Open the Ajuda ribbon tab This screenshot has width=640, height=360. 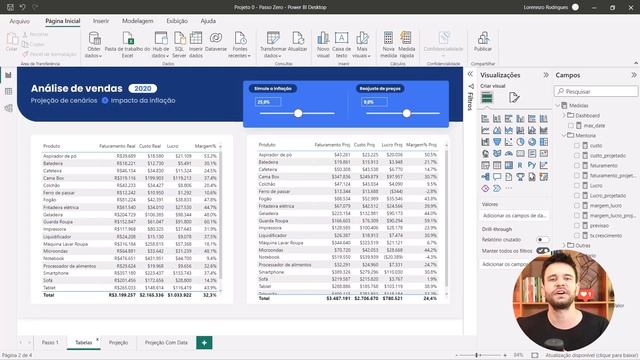pos(208,21)
